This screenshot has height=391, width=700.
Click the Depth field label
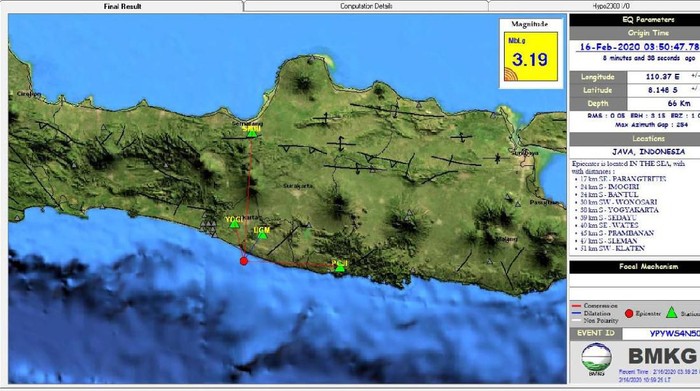[x=597, y=104]
